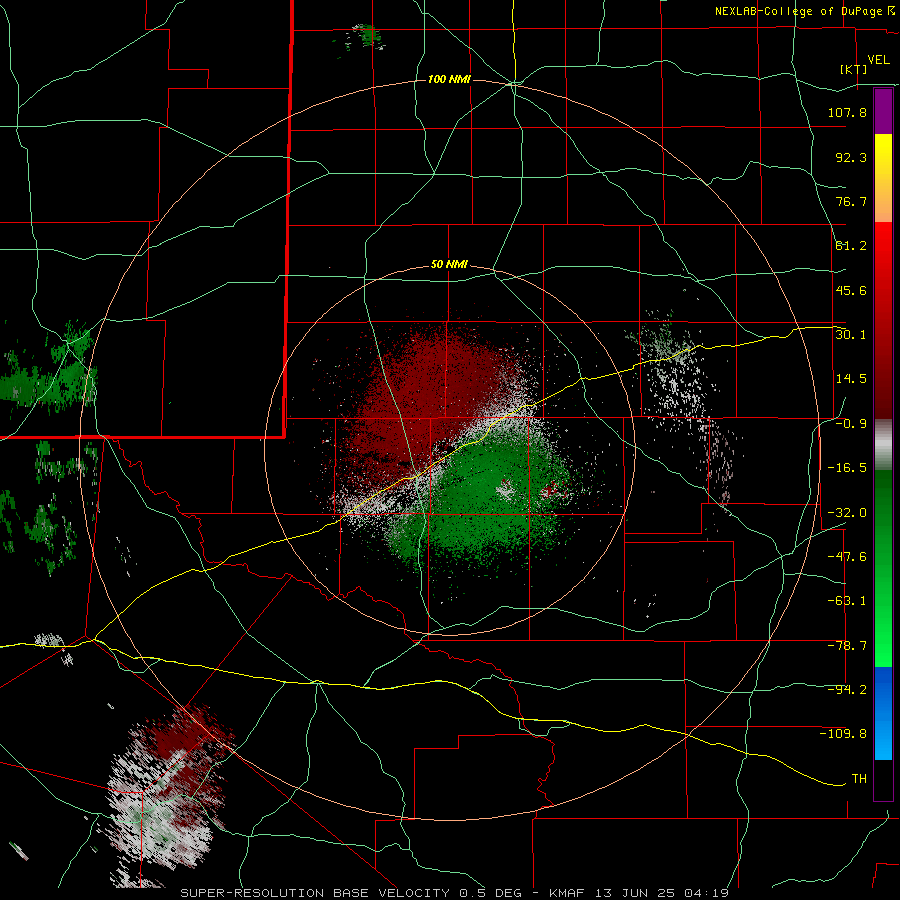Click the 45.6 velocity scale value

(851, 290)
